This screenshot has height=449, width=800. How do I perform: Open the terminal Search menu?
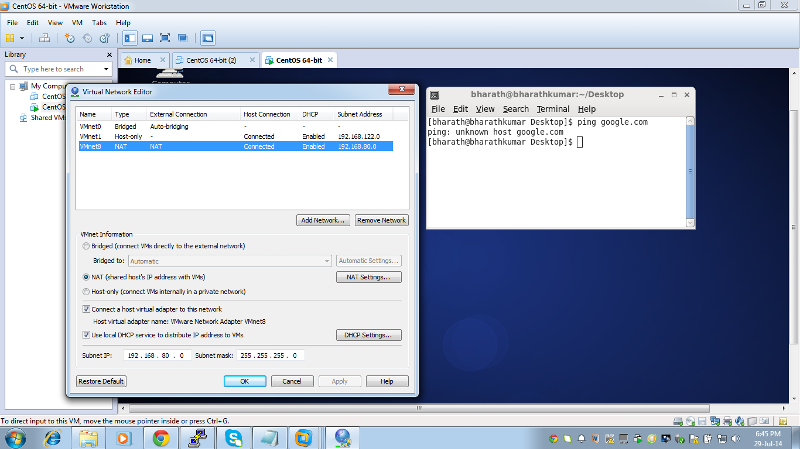tap(516, 109)
